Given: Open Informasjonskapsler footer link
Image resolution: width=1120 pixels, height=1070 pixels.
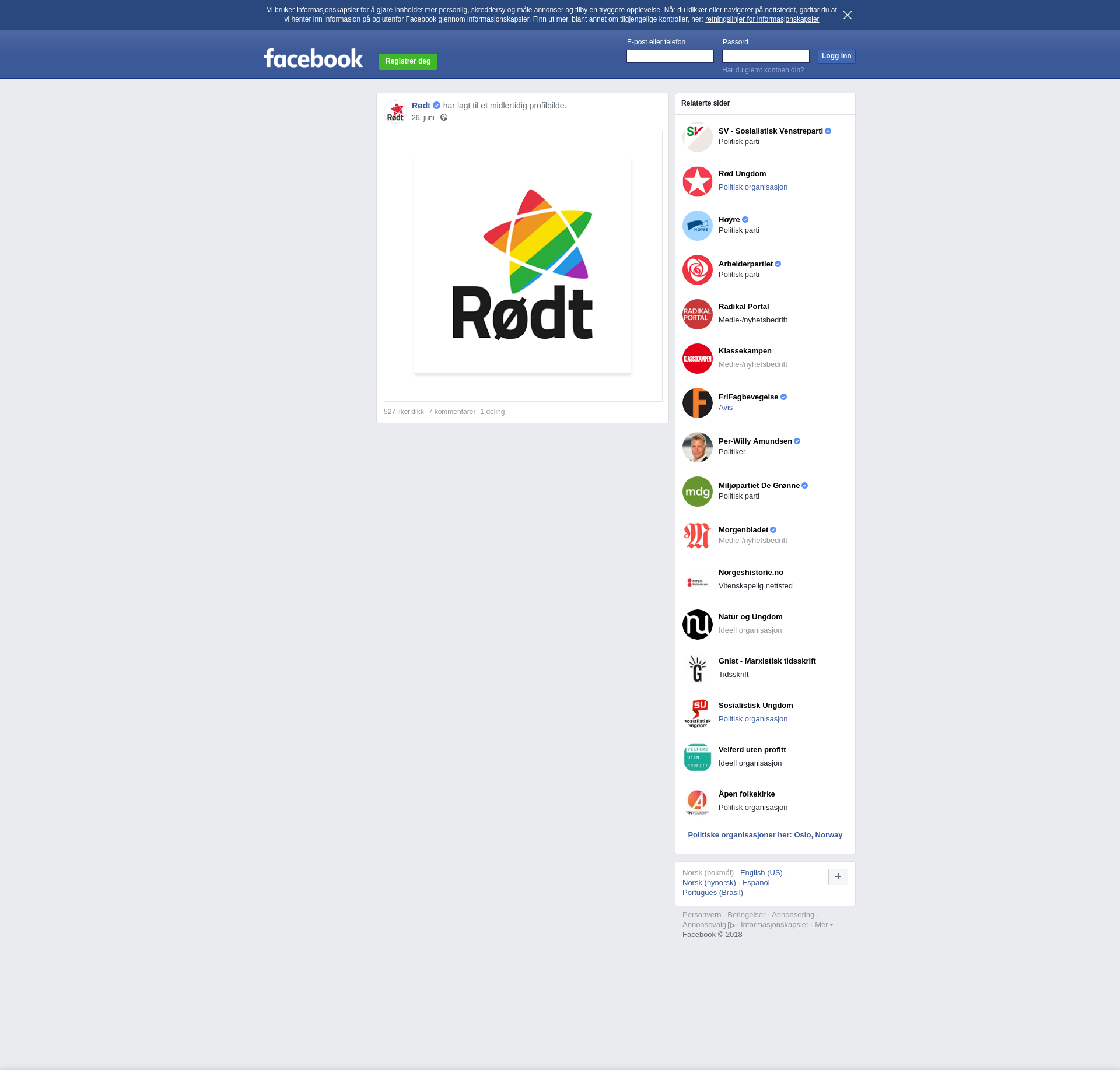Looking at the screenshot, I should [775, 925].
